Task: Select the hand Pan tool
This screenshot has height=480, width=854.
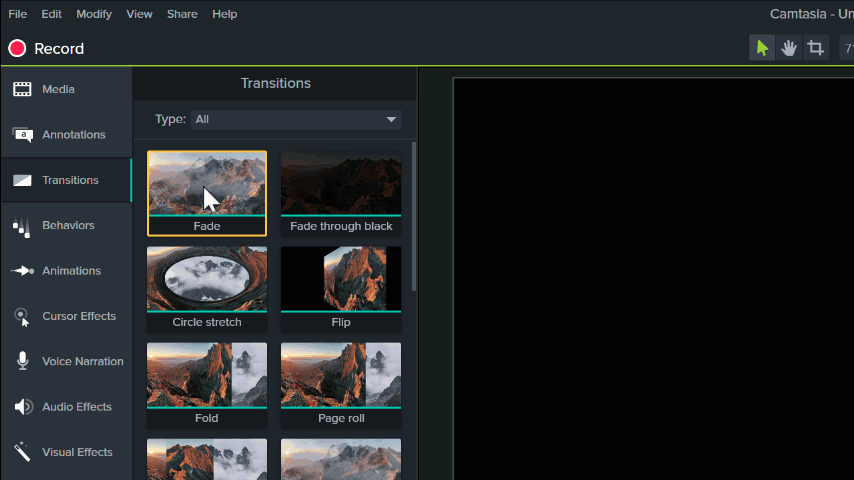Action: pos(789,48)
